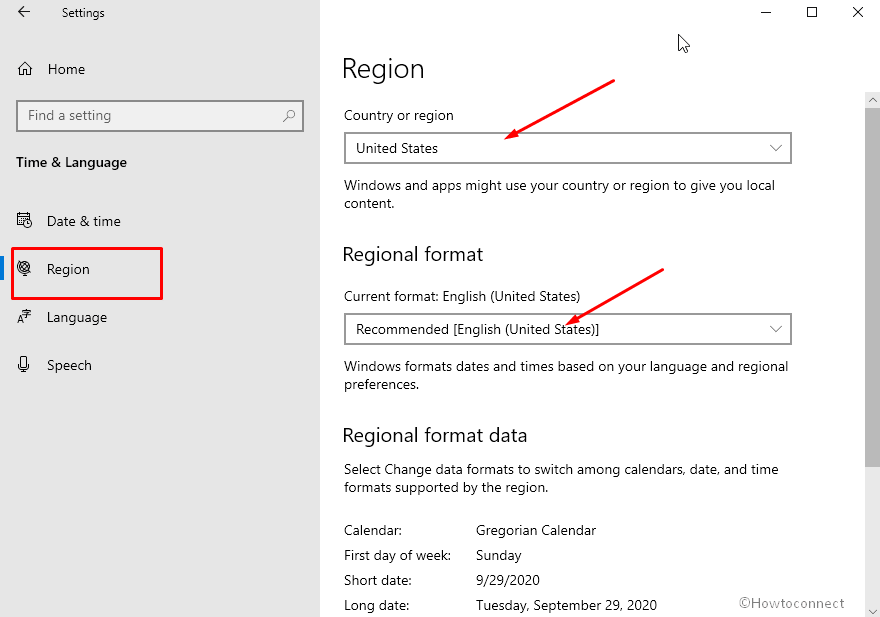880x617 pixels.
Task: Click the Date & time calendar icon
Action: click(x=24, y=221)
